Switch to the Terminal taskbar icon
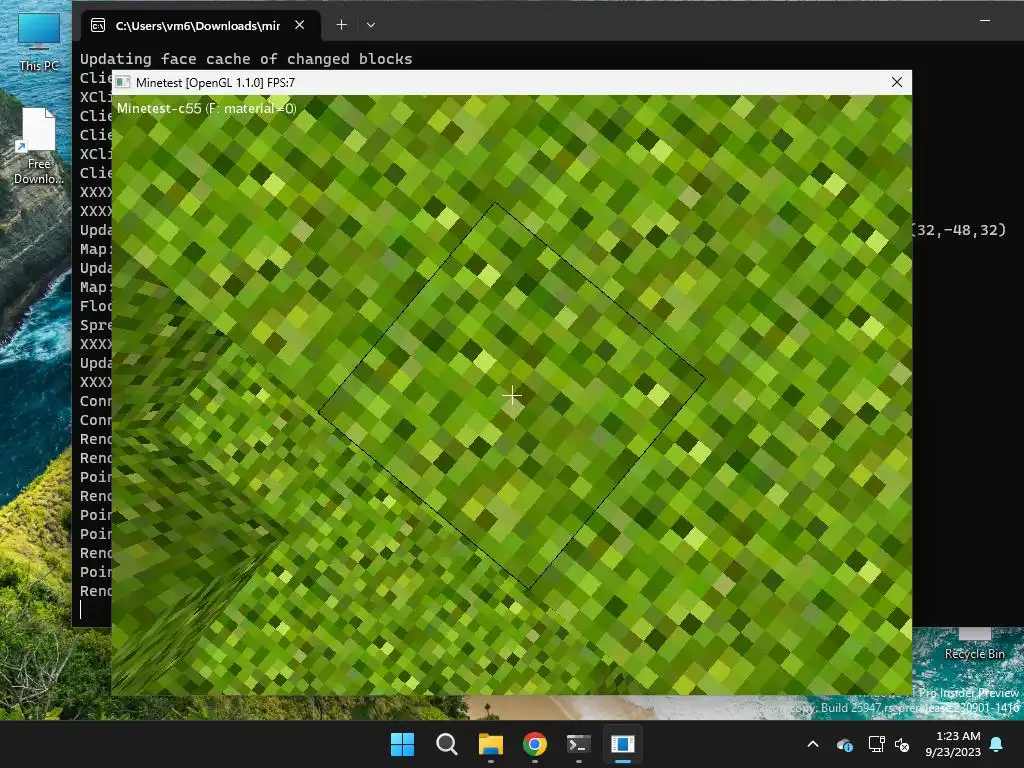This screenshot has height=768, width=1024. pyautogui.click(x=579, y=744)
